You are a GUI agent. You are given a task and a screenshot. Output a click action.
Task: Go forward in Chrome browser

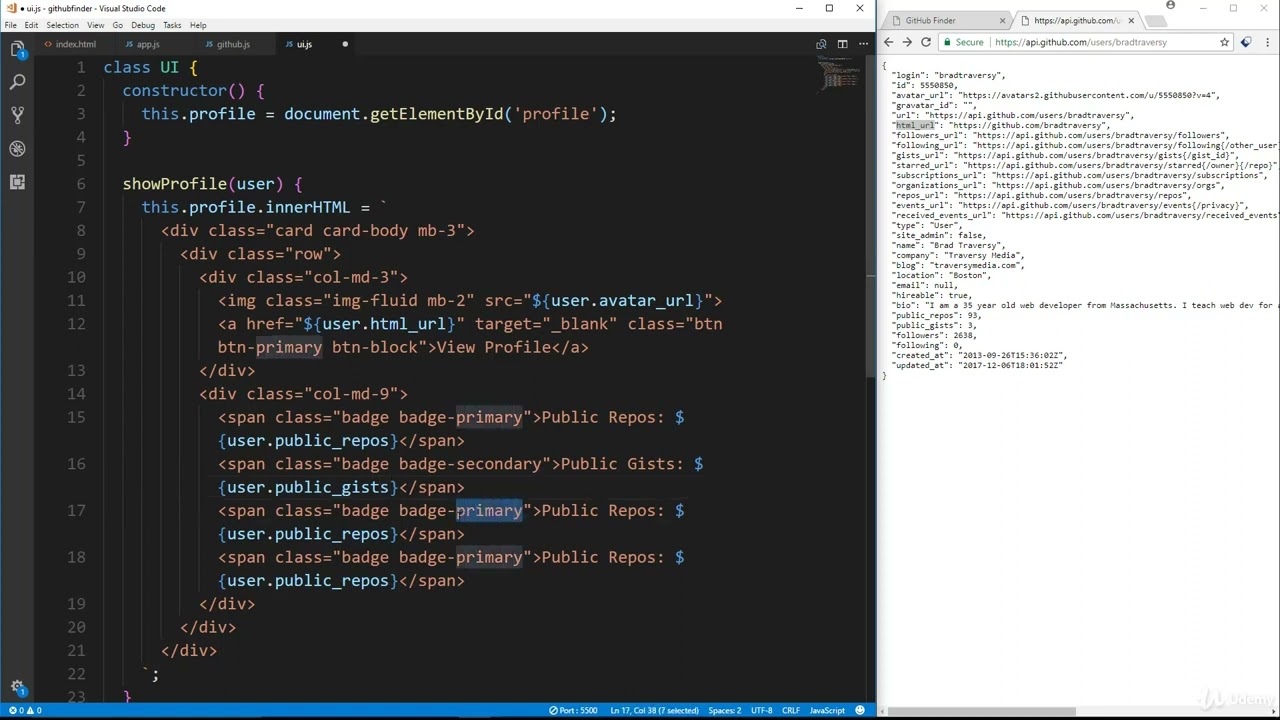907,42
